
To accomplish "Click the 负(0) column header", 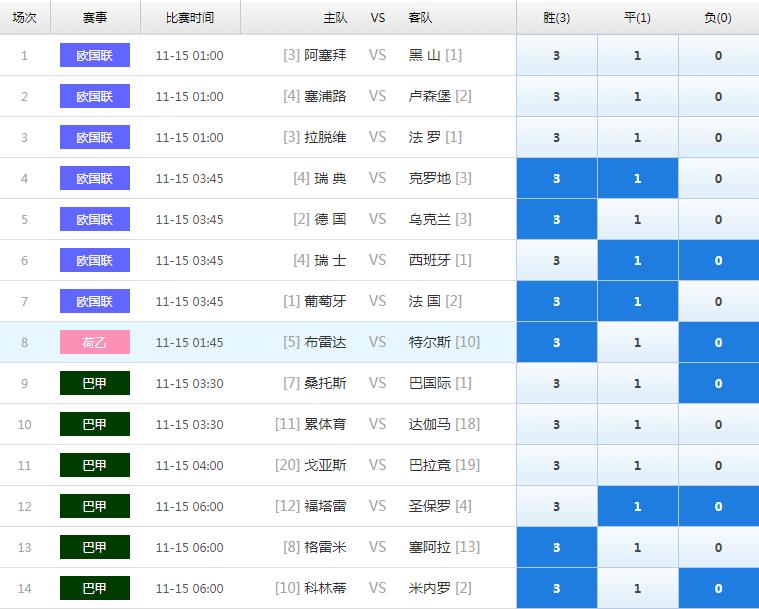I will [x=718, y=18].
